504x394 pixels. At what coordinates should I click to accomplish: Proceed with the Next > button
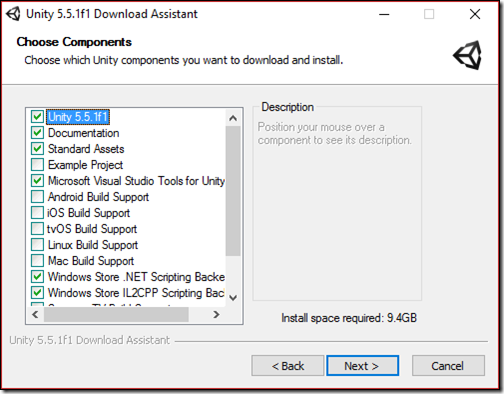(x=362, y=366)
